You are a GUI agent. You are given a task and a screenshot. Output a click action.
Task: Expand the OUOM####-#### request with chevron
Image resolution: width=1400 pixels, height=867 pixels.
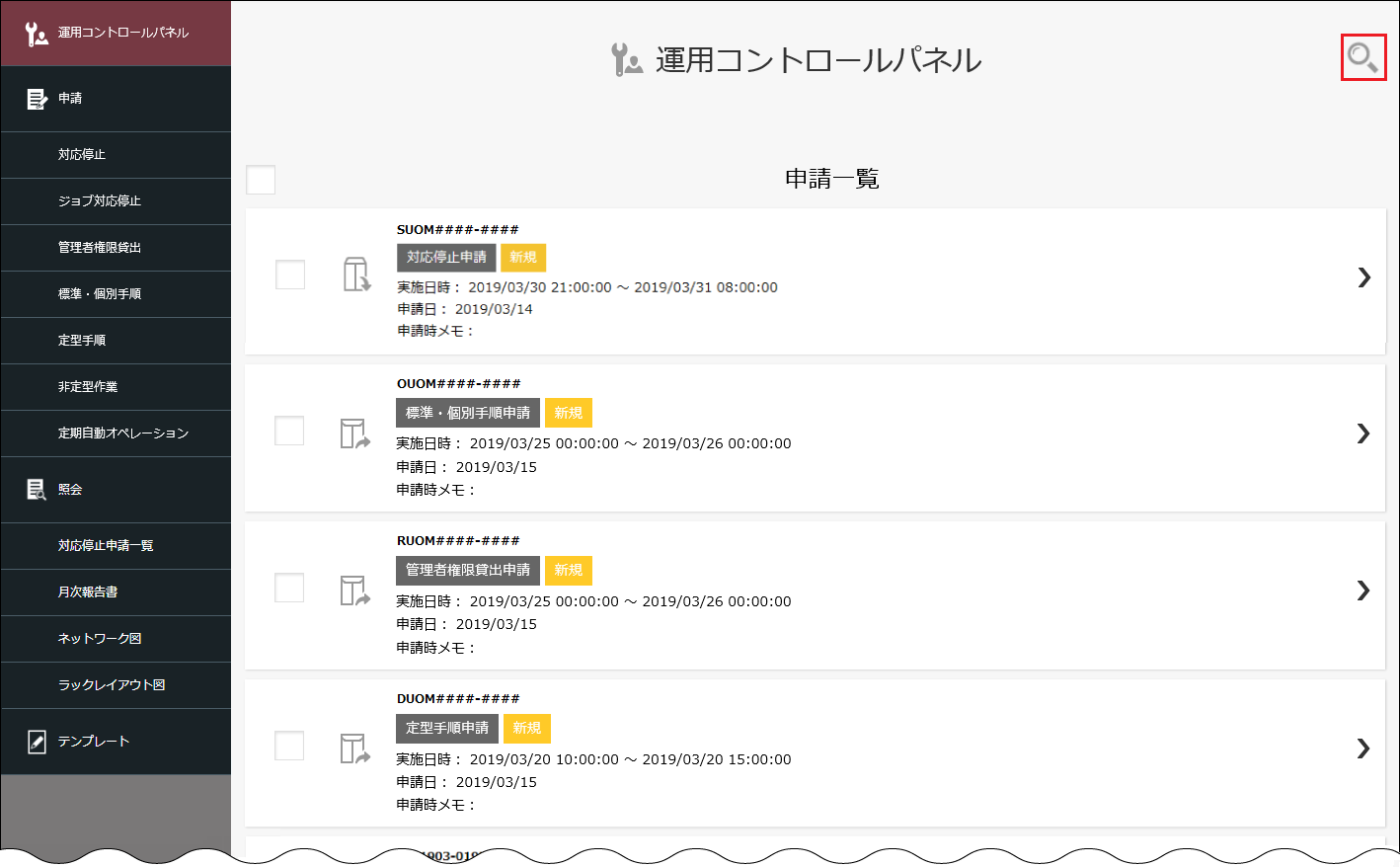pyautogui.click(x=1363, y=433)
